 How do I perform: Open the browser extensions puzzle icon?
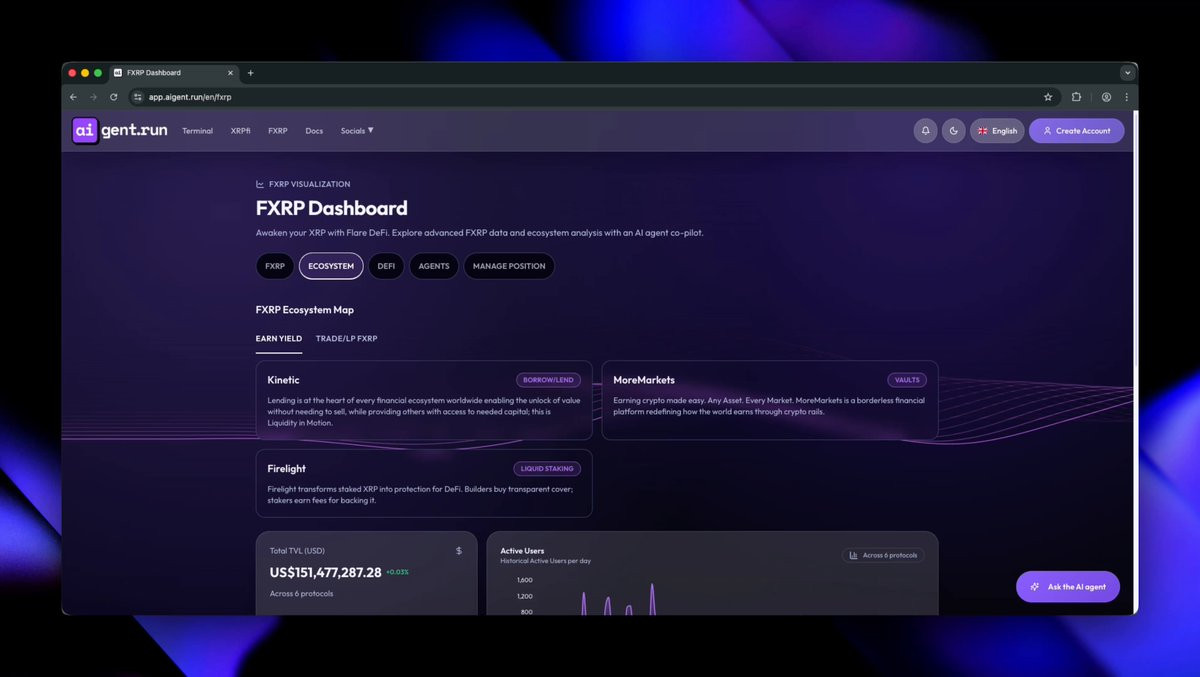point(1076,97)
